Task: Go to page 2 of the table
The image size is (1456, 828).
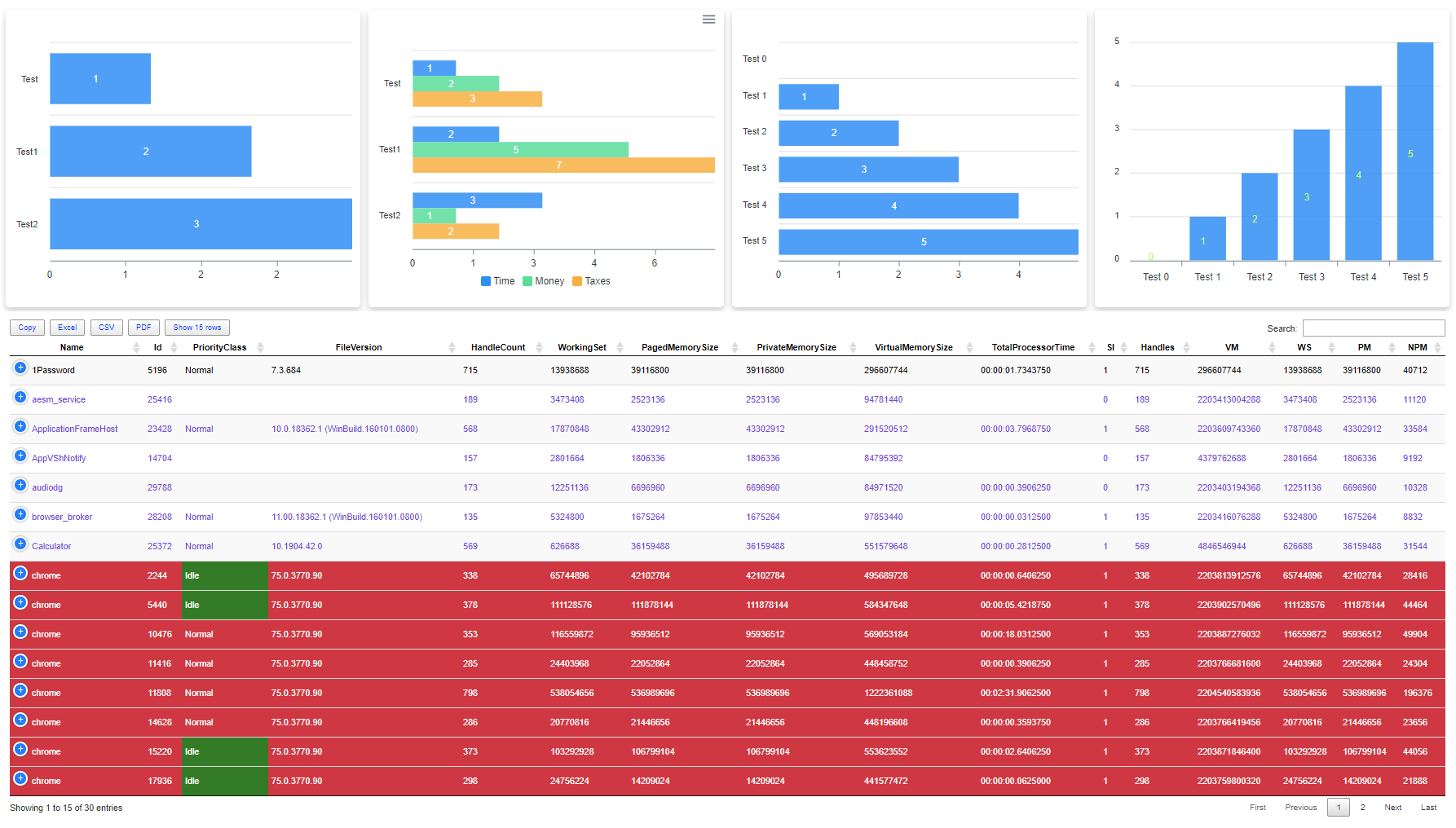Action: tap(1362, 808)
